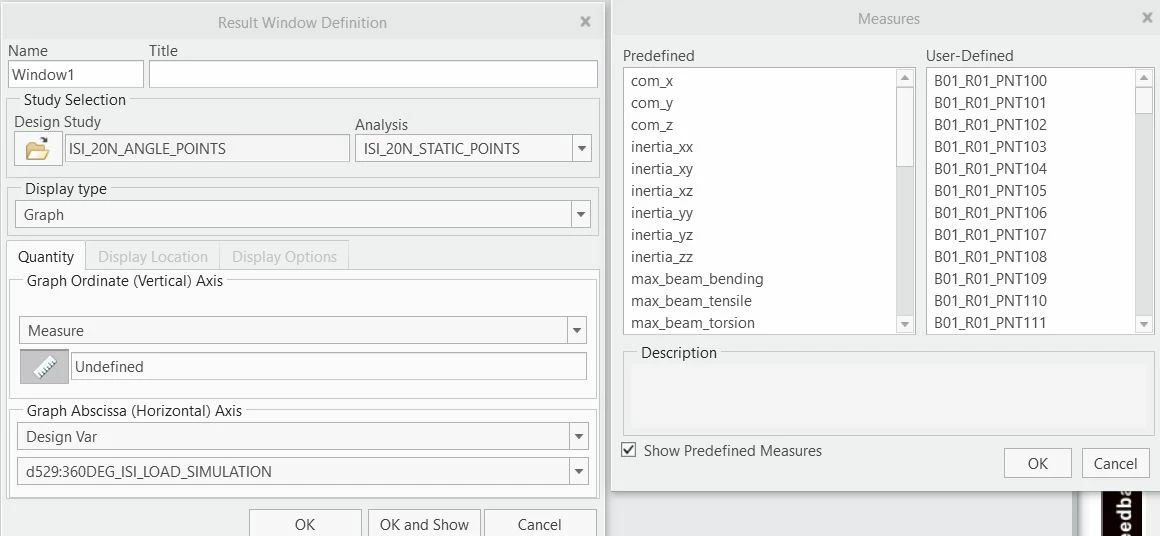The image size is (1160, 536).
Task: Click Predefined list scroll-down arrow
Action: point(905,324)
